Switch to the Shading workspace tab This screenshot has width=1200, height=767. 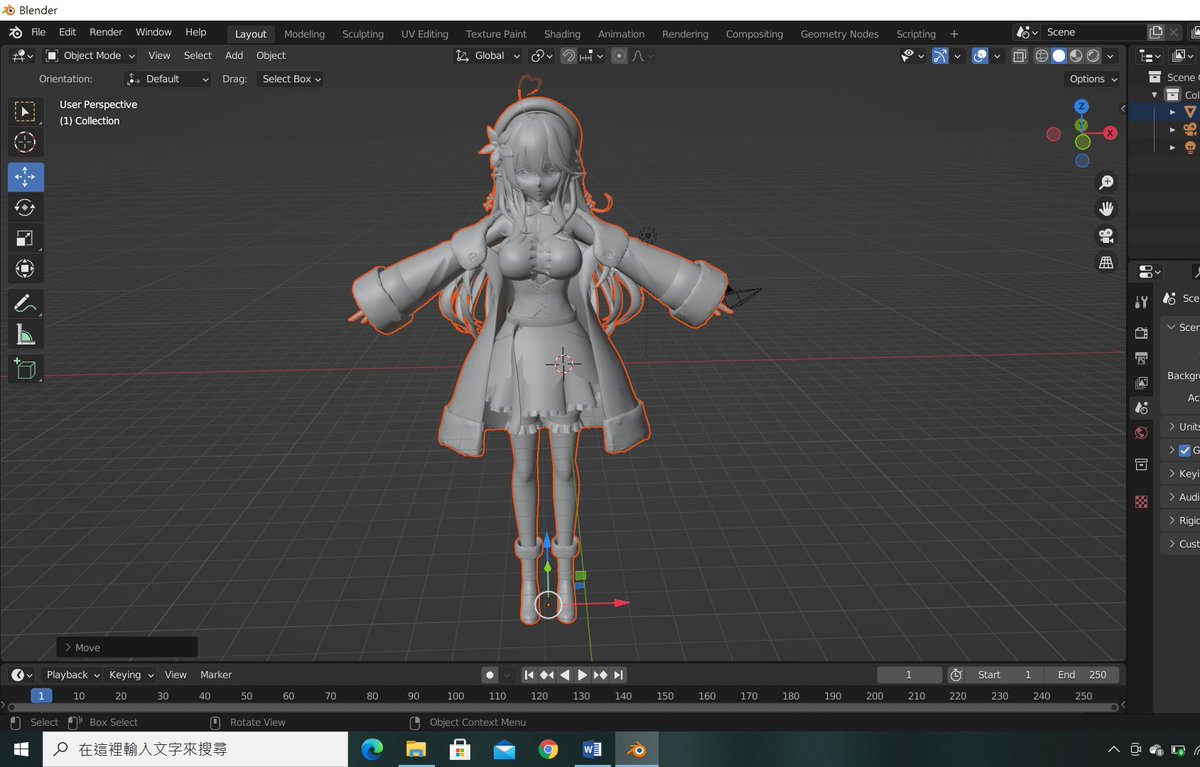point(562,34)
